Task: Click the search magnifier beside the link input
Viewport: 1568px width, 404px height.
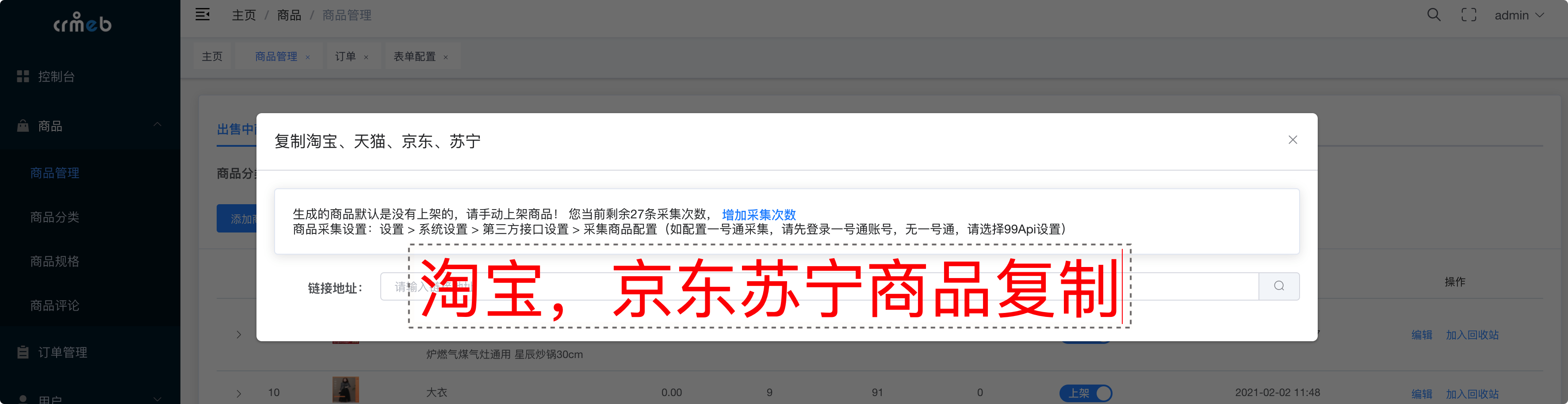Action: click(x=1278, y=286)
